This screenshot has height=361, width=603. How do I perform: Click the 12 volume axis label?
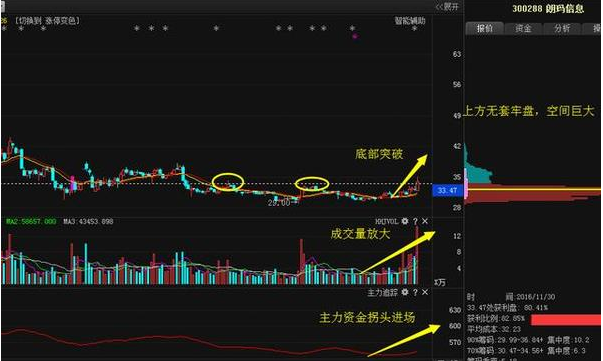coord(456,236)
